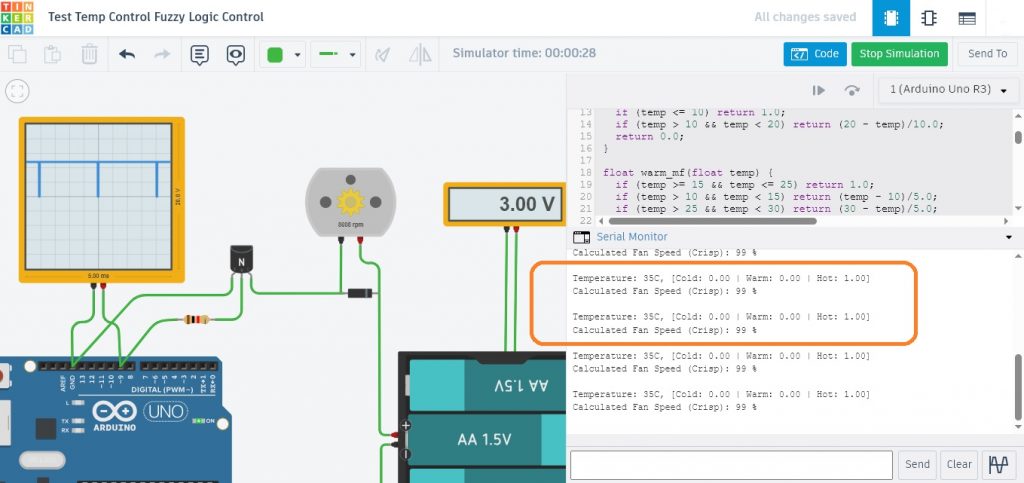This screenshot has width=1024, height=483.
Task: Click code line 18 warm_mf function
Action: coord(688,173)
